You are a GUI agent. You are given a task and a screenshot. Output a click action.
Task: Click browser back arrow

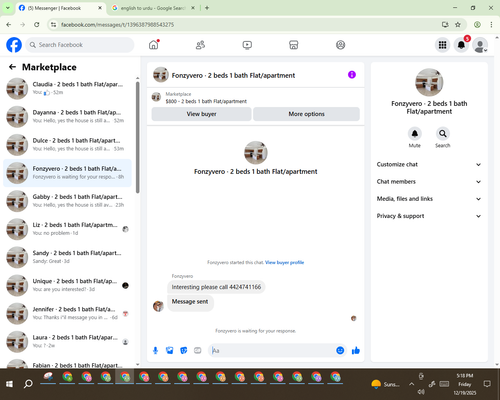[x=9, y=24]
